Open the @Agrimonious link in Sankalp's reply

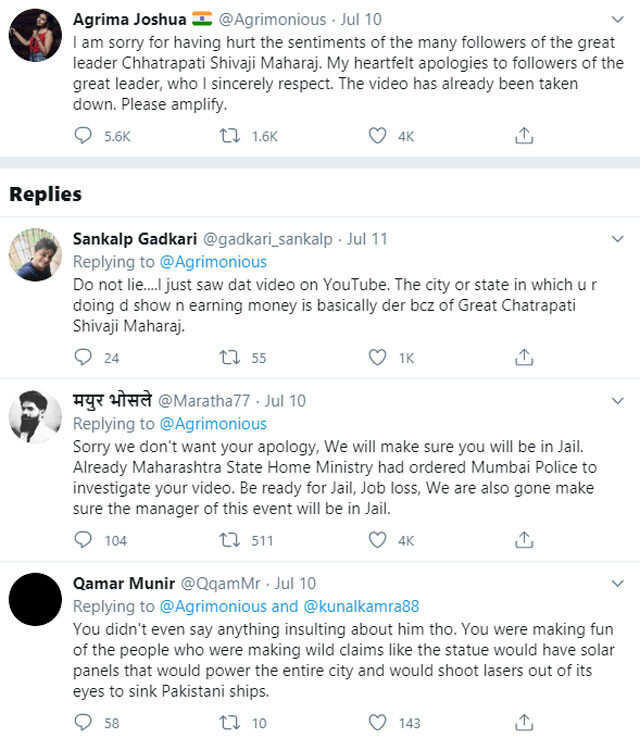click(x=213, y=262)
